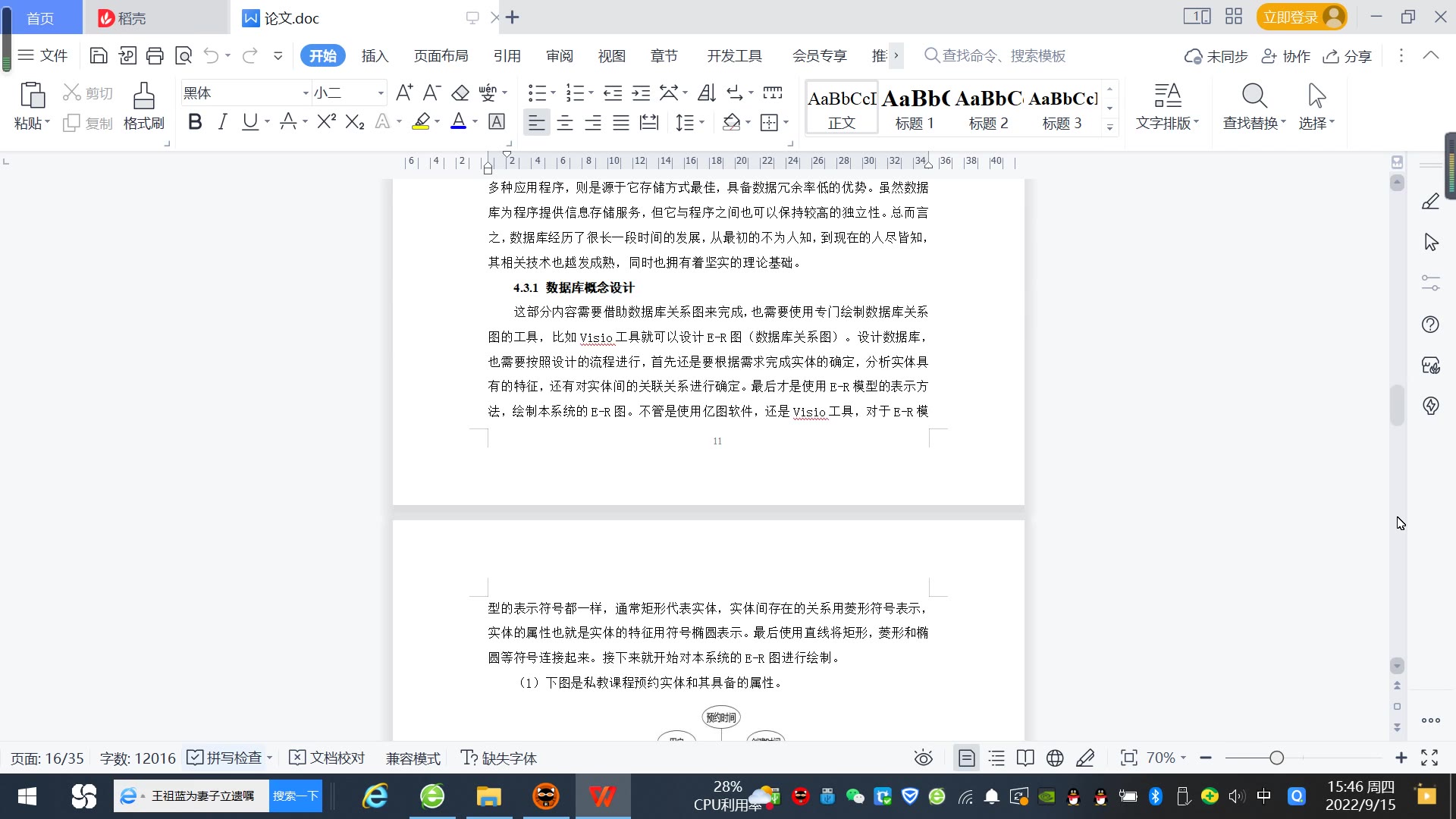Click the Format Painter (格式刷) icon
Viewport: 1456px width, 819px height.
(143, 106)
